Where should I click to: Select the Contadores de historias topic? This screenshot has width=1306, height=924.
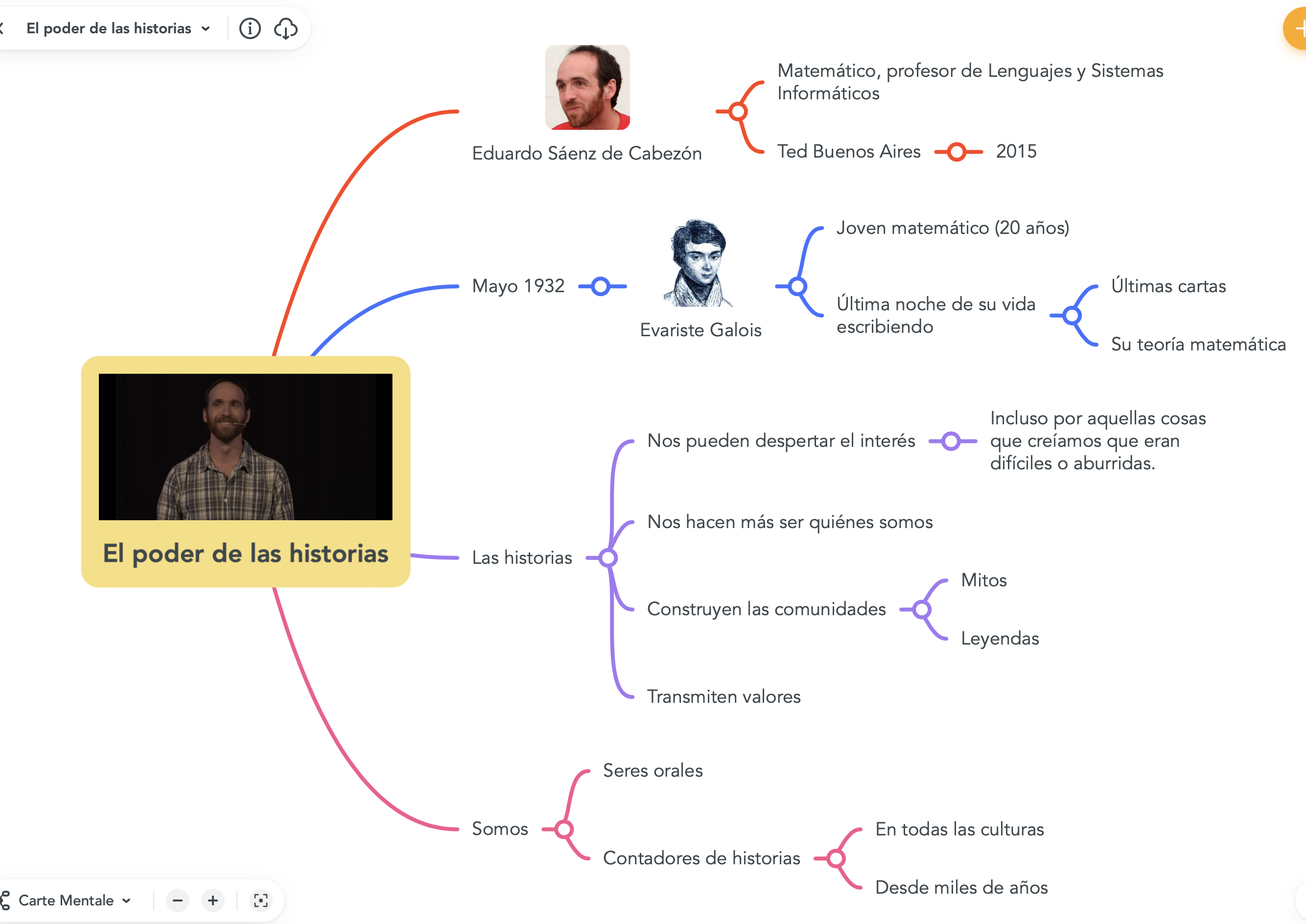(701, 858)
